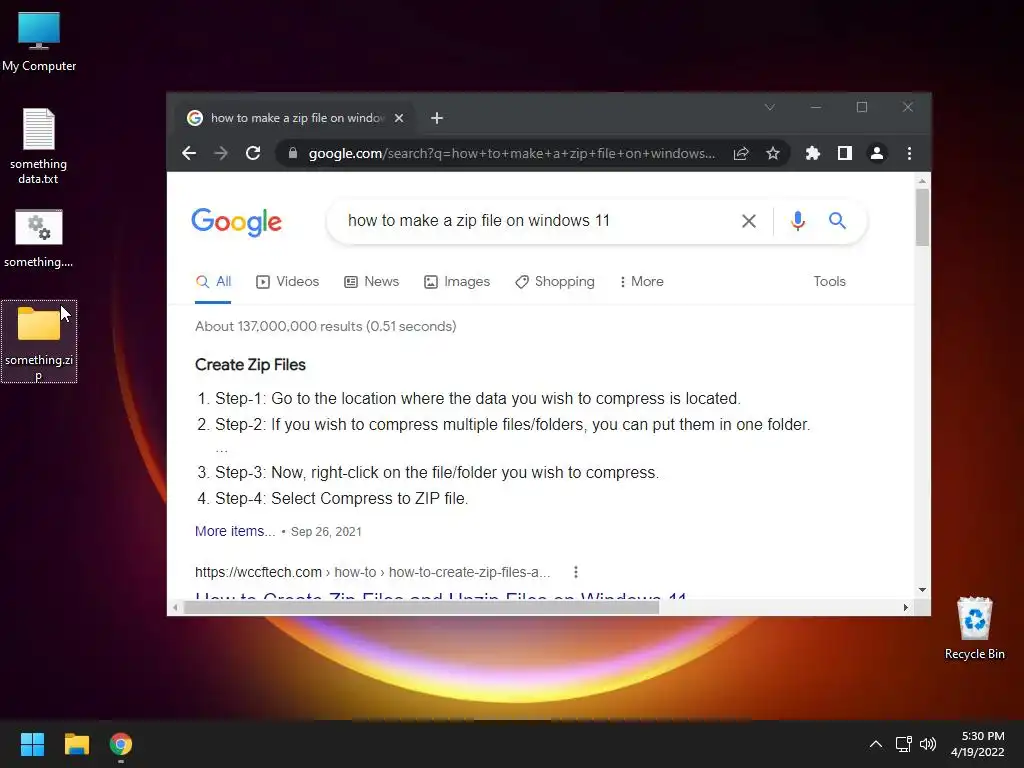Select the Recycle Bin icon
This screenshot has height=768, width=1024.
pyautogui.click(x=974, y=628)
